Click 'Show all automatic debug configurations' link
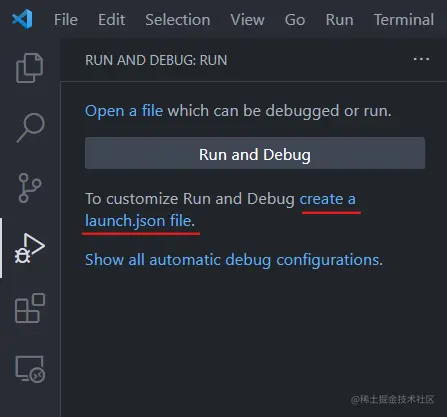The height and width of the screenshot is (417, 447). pos(234,260)
